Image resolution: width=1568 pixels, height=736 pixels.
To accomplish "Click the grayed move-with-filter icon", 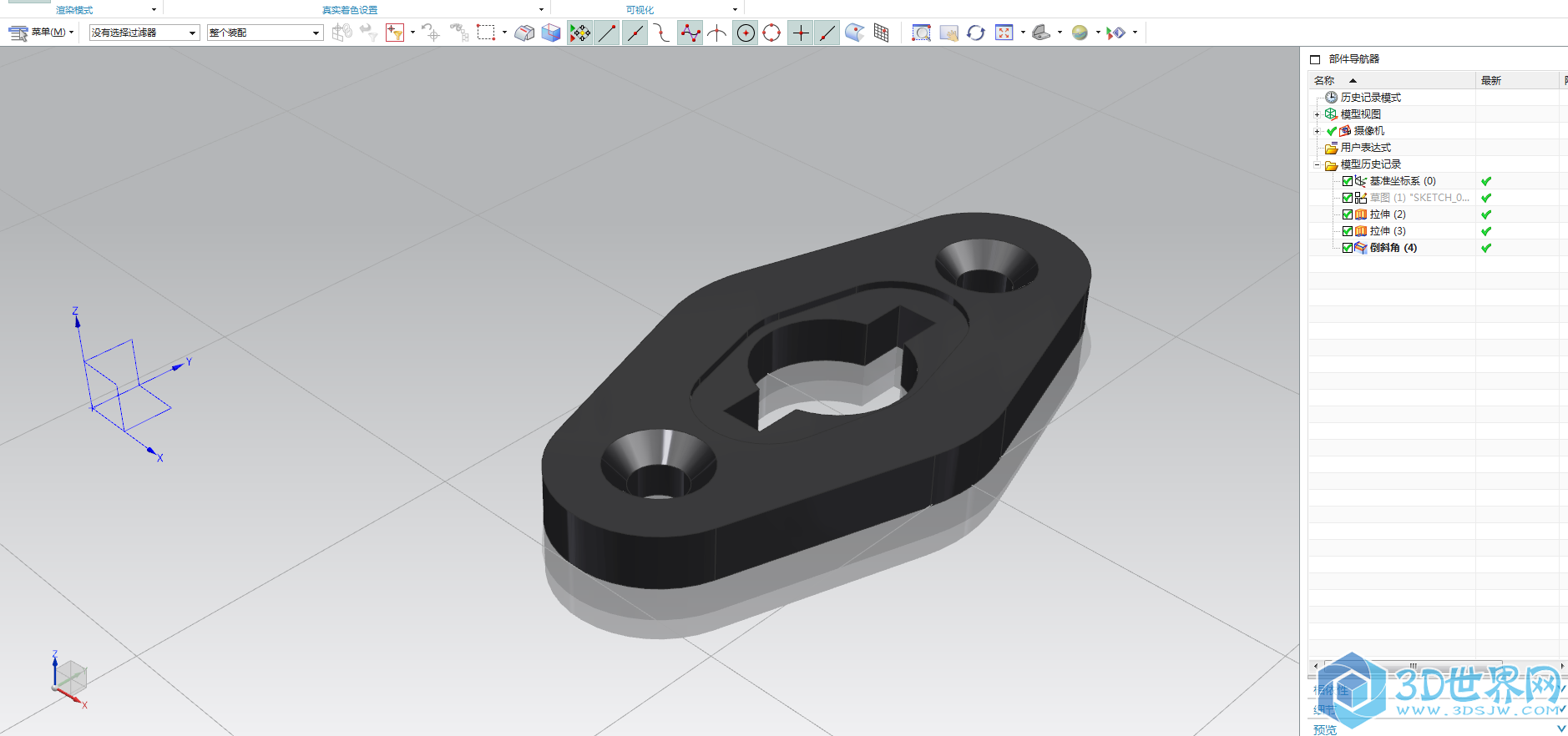I will (x=369, y=33).
